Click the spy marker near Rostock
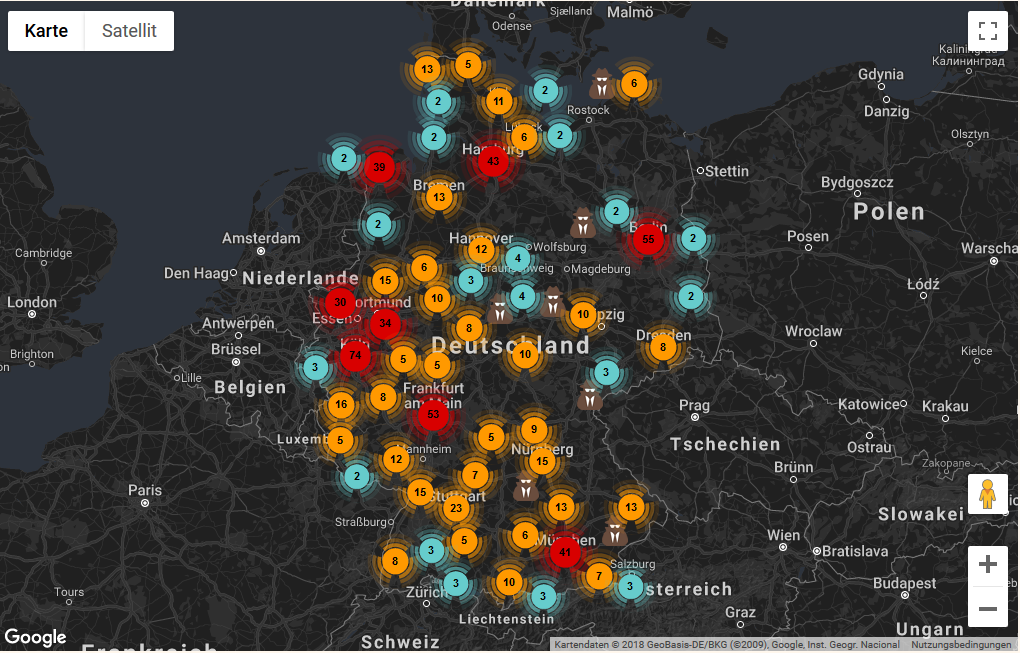This screenshot has height=653, width=1020. (x=601, y=85)
